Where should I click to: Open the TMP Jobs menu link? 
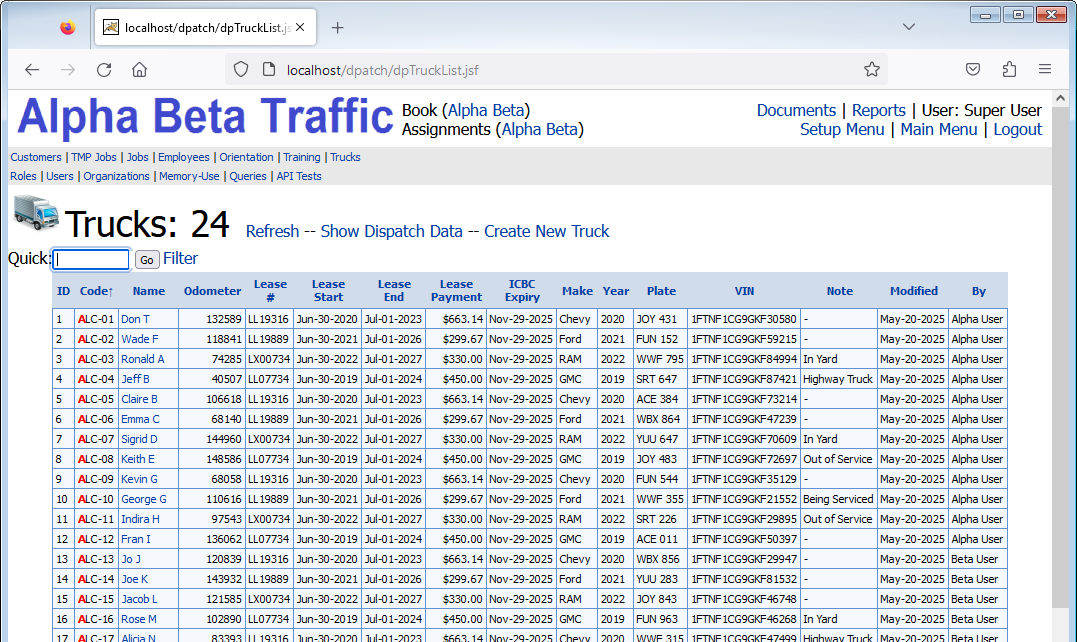click(x=93, y=157)
